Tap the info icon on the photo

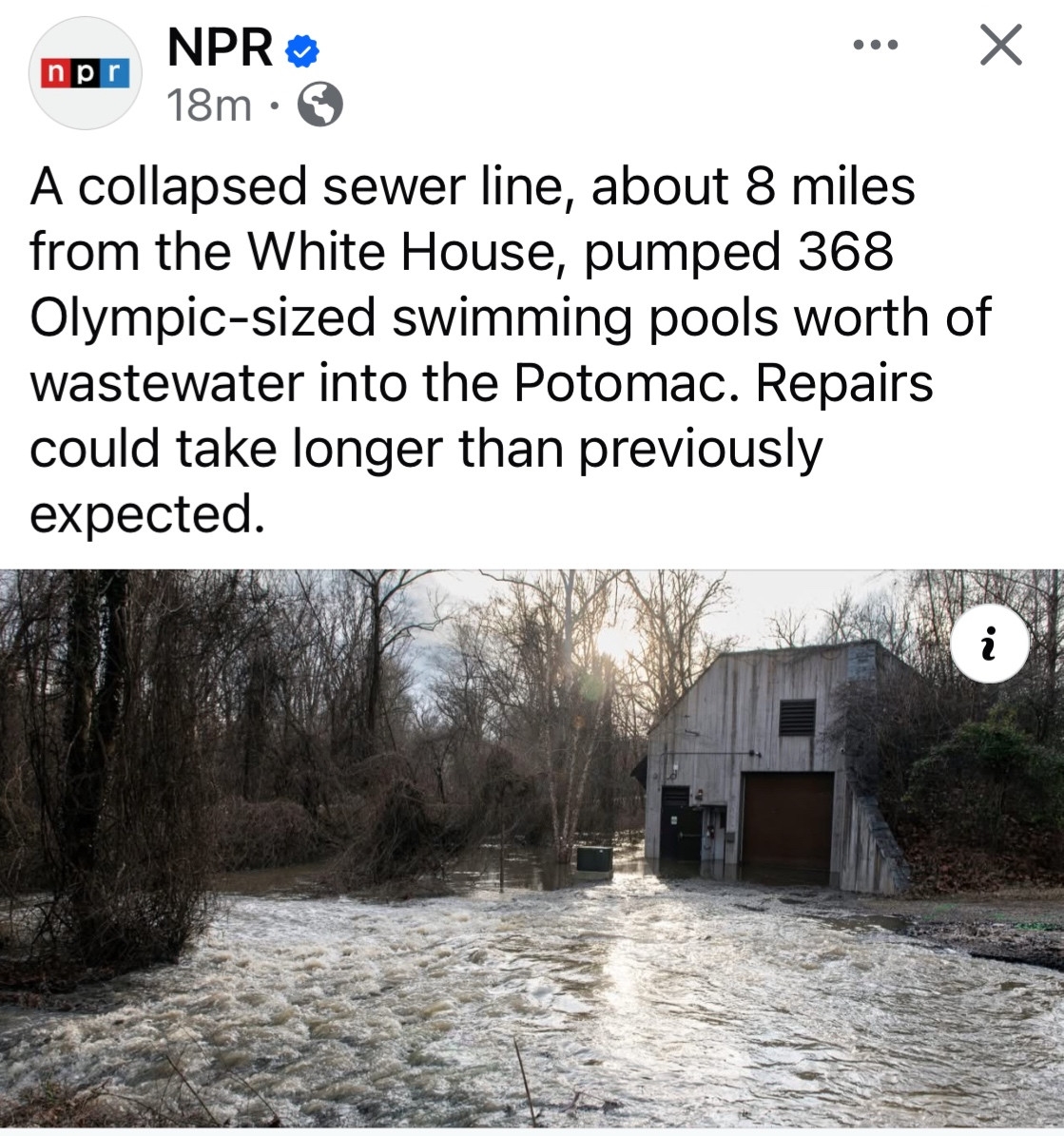click(x=989, y=644)
